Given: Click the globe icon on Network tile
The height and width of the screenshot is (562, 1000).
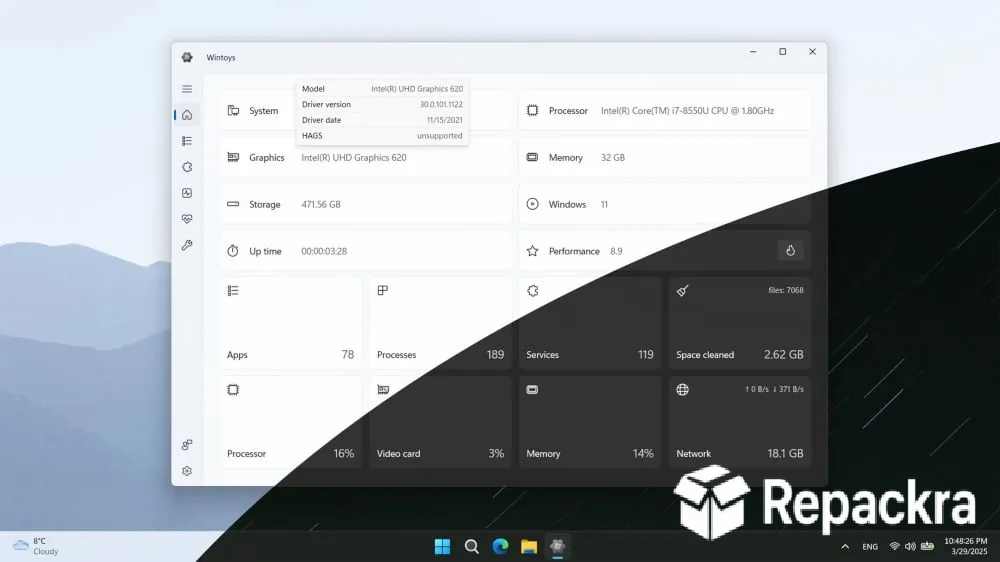Looking at the screenshot, I should (682, 389).
